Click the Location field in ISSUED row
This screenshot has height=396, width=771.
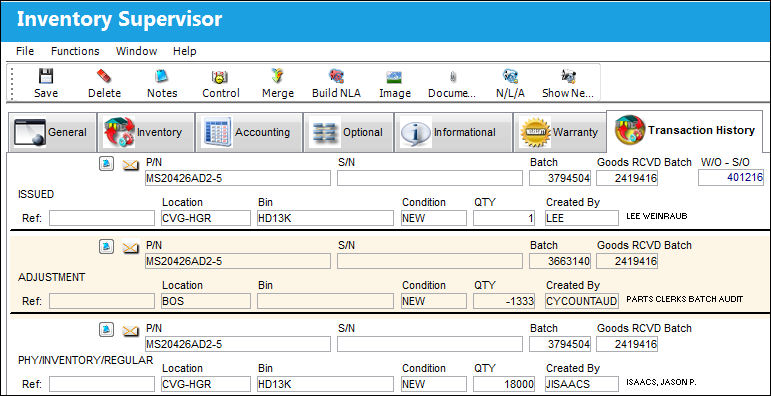tap(206, 218)
